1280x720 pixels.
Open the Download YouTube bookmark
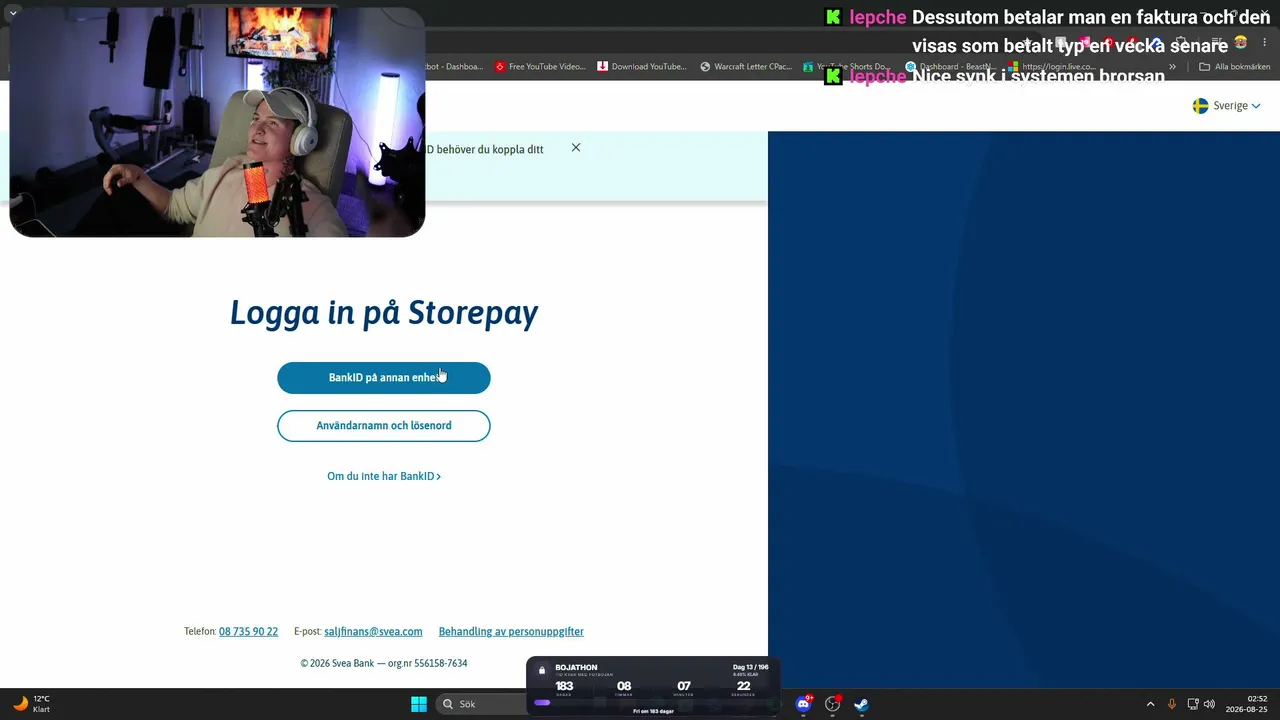tap(642, 67)
